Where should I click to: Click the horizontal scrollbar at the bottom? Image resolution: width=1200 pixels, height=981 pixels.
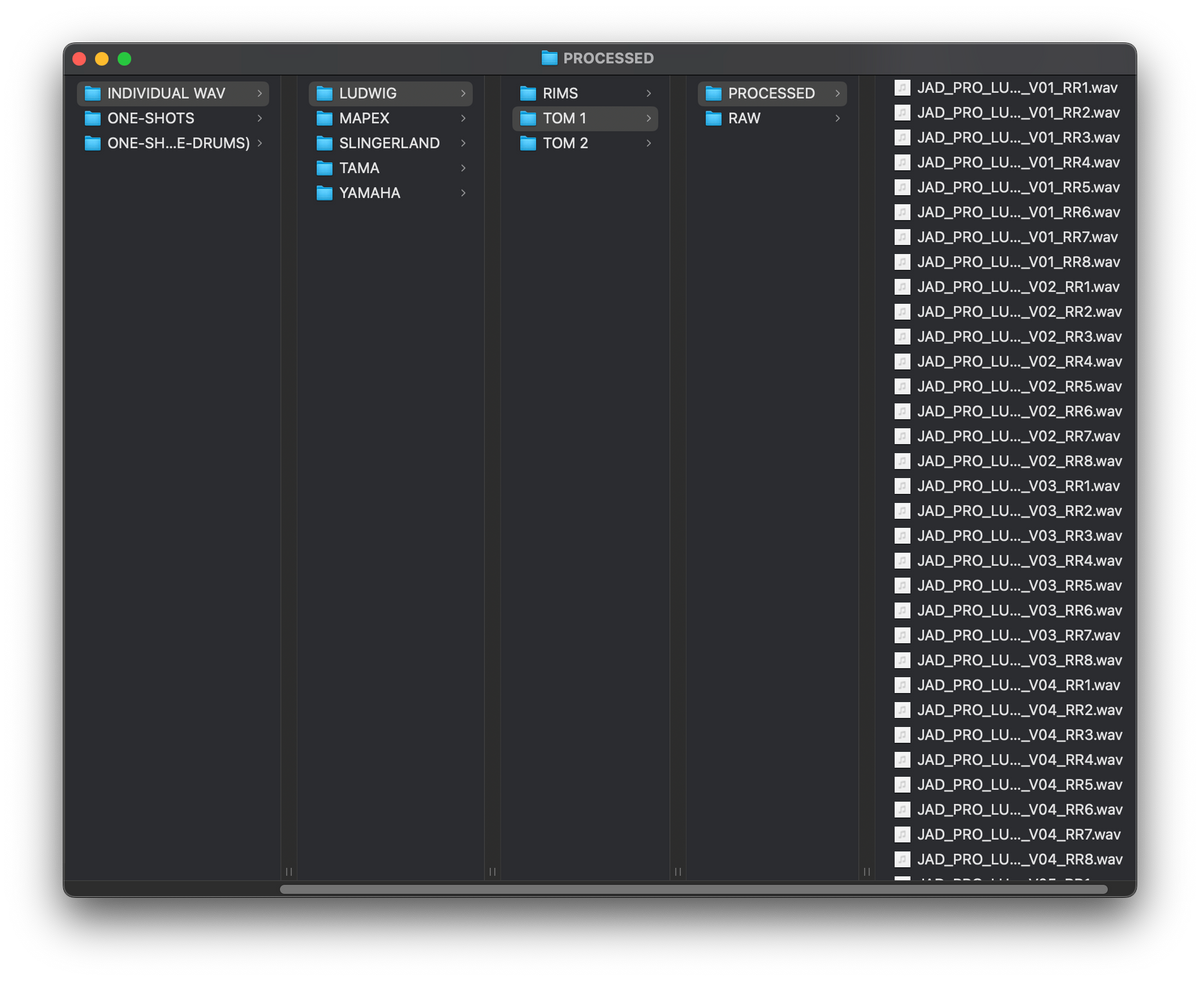point(693,889)
